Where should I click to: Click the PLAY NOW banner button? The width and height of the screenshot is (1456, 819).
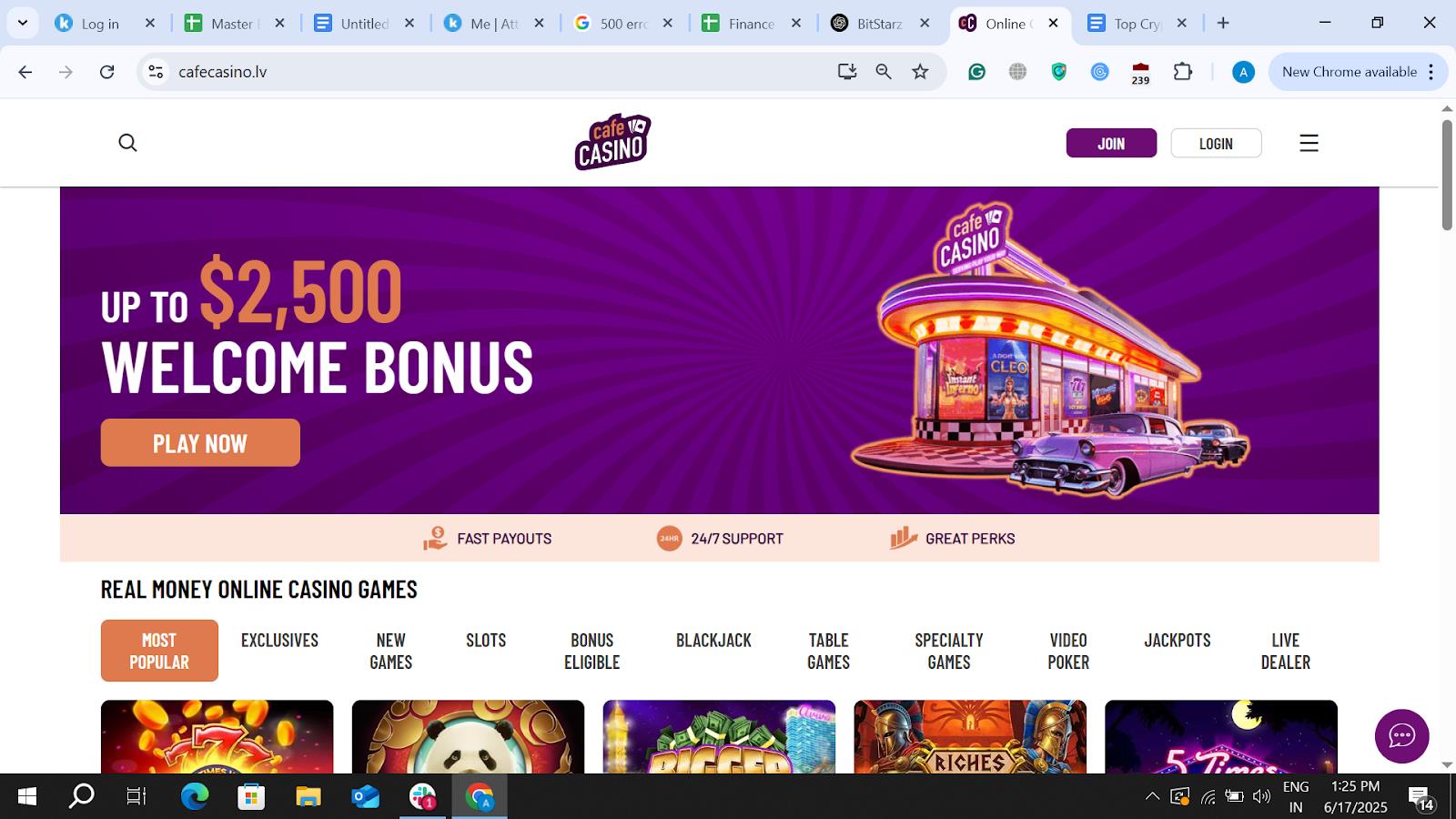(200, 443)
